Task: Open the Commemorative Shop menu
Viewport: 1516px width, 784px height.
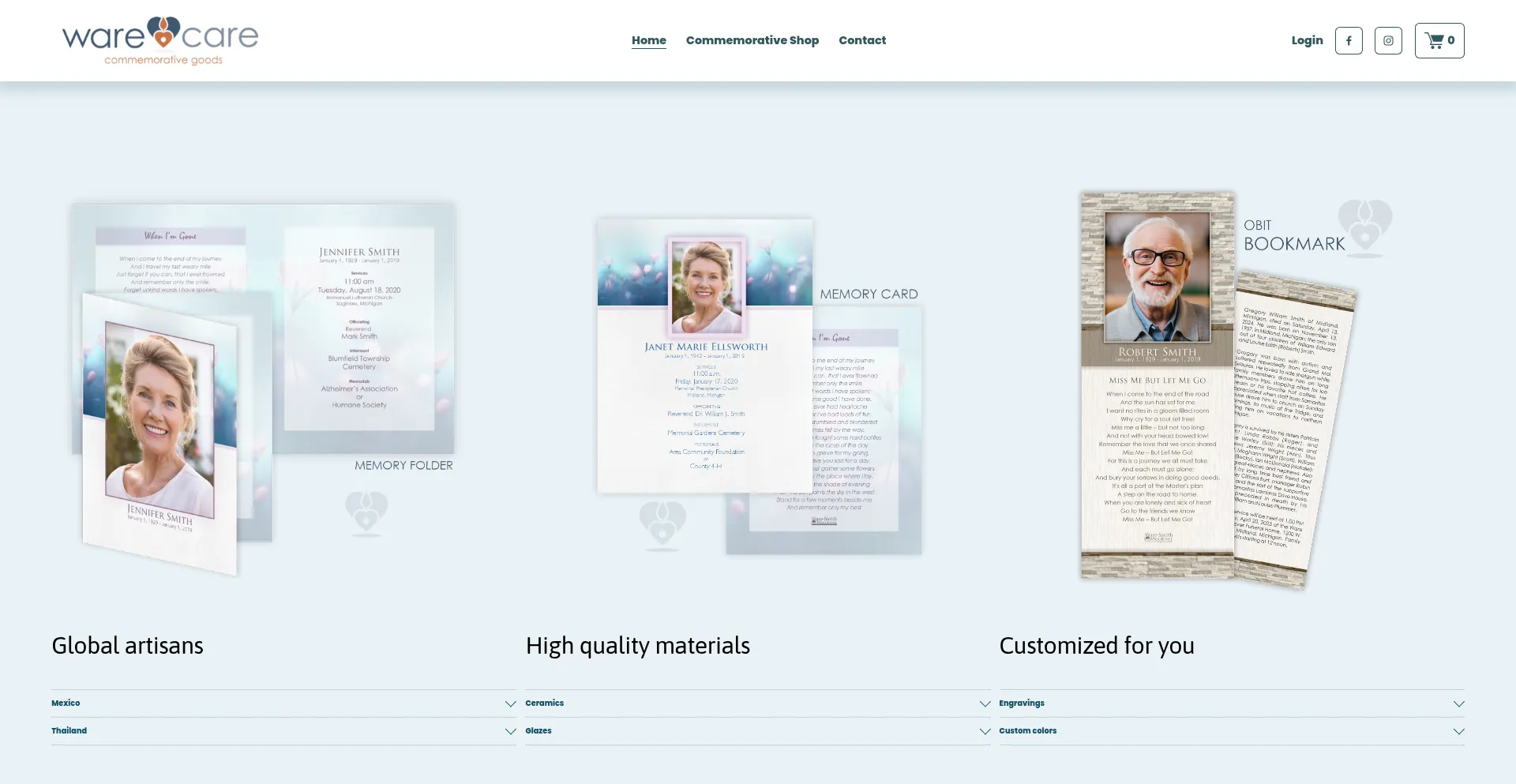Action: click(x=752, y=40)
